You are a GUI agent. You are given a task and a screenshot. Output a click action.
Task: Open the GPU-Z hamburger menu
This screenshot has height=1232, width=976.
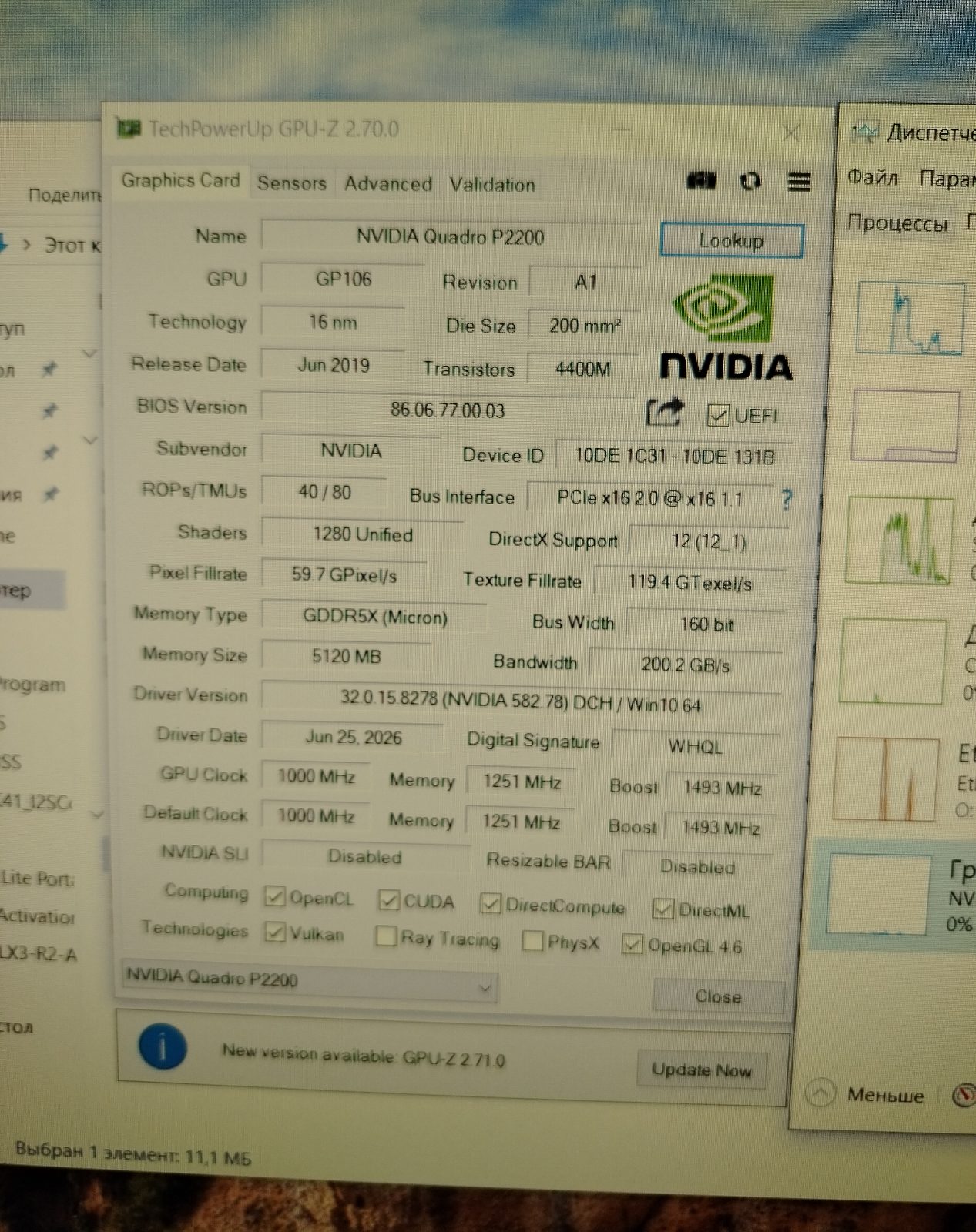(x=799, y=182)
